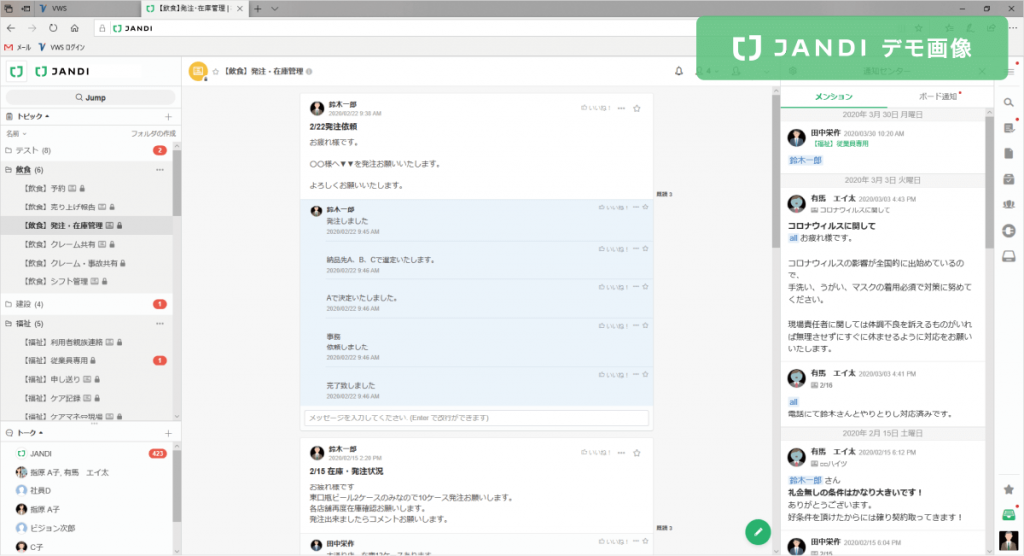Image resolution: width=1024 pixels, height=556 pixels.
Task: Open the browser tab list dropdown chevron
Action: click(x=274, y=8)
